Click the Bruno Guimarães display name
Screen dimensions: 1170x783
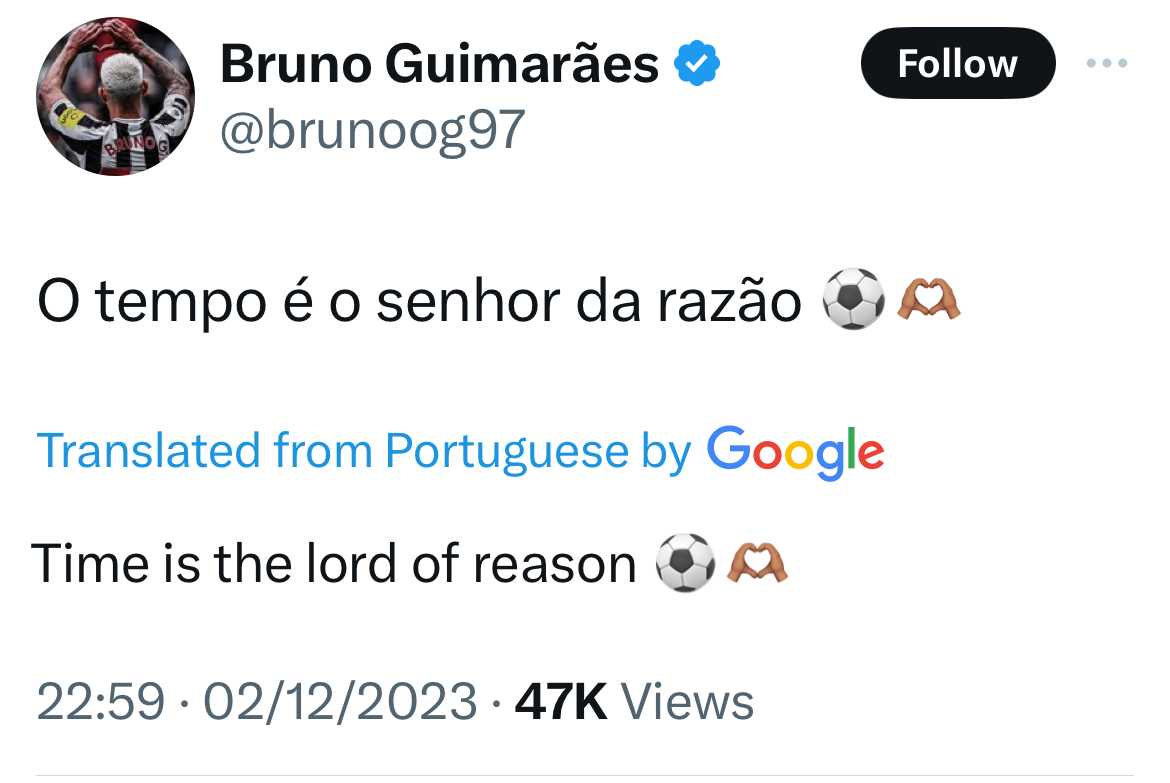[x=439, y=64]
